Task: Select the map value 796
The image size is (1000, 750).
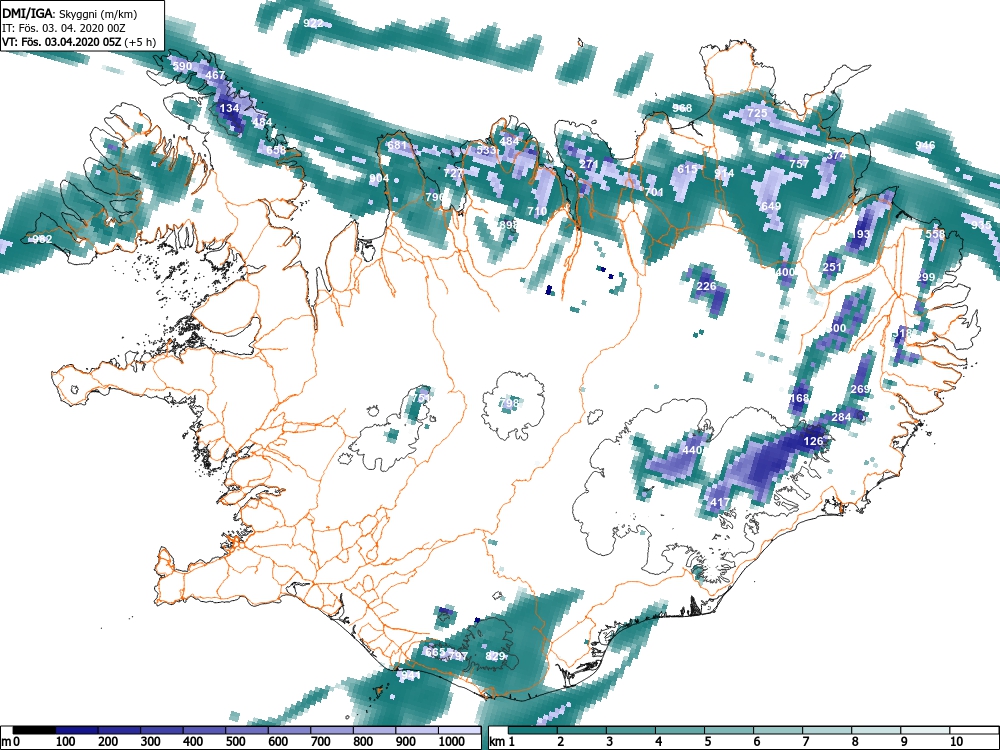Action: (x=435, y=197)
